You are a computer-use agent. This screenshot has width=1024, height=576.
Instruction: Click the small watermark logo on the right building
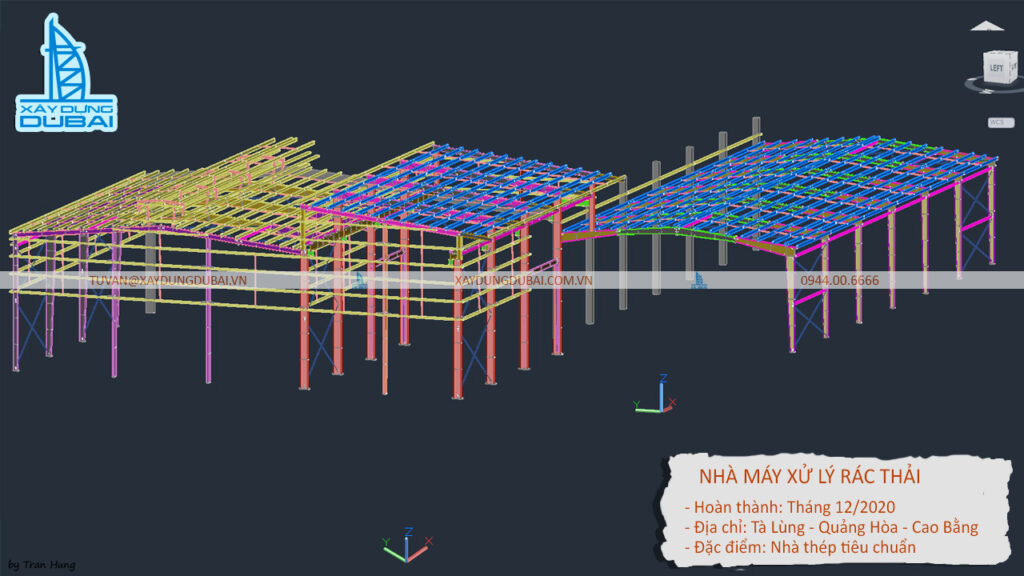pos(701,281)
